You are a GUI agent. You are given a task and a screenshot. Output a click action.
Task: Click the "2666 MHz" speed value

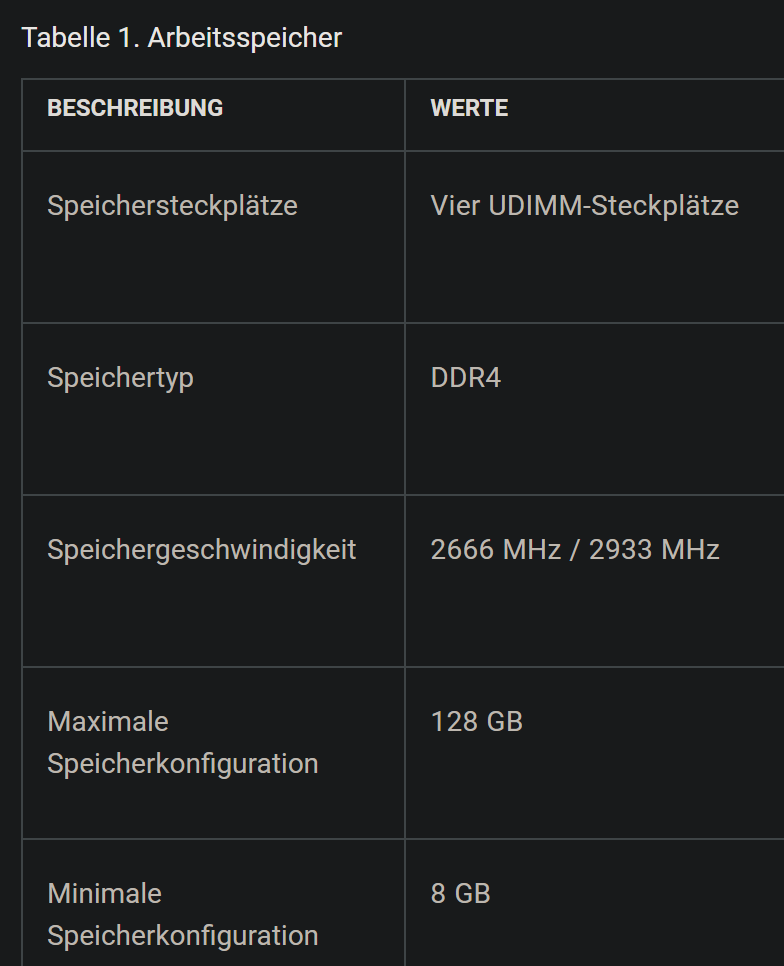495,550
